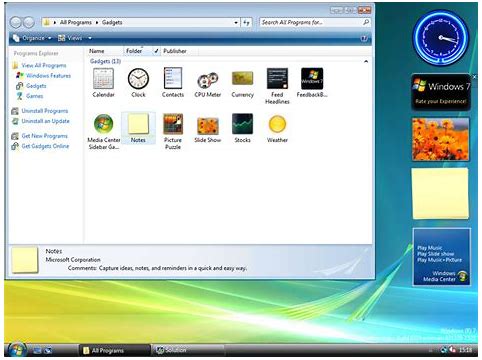Open the Views dropdown arrow
Screen dimensions: 482x360
[90, 38]
